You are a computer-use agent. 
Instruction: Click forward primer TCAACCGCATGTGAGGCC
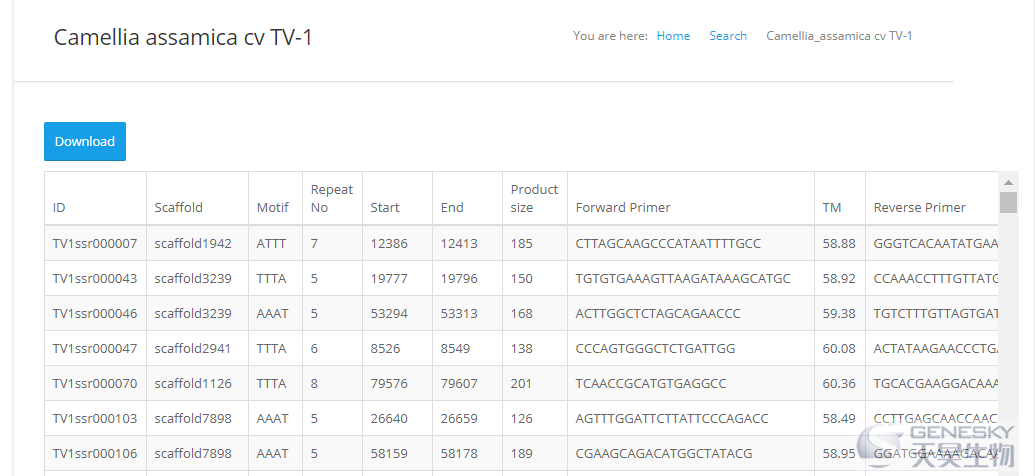pyautogui.click(x=651, y=384)
